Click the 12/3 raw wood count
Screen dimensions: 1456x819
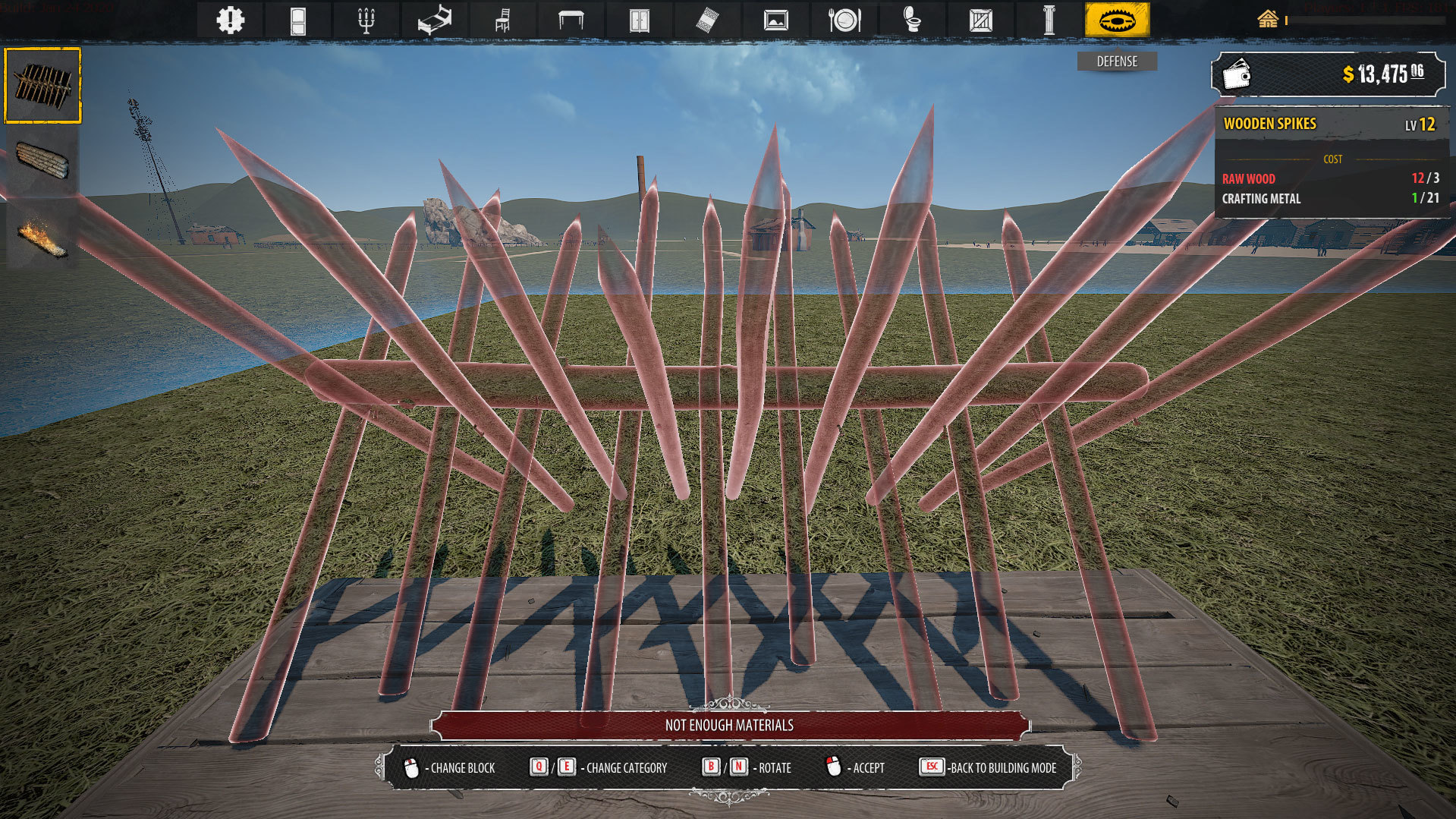click(x=1425, y=178)
